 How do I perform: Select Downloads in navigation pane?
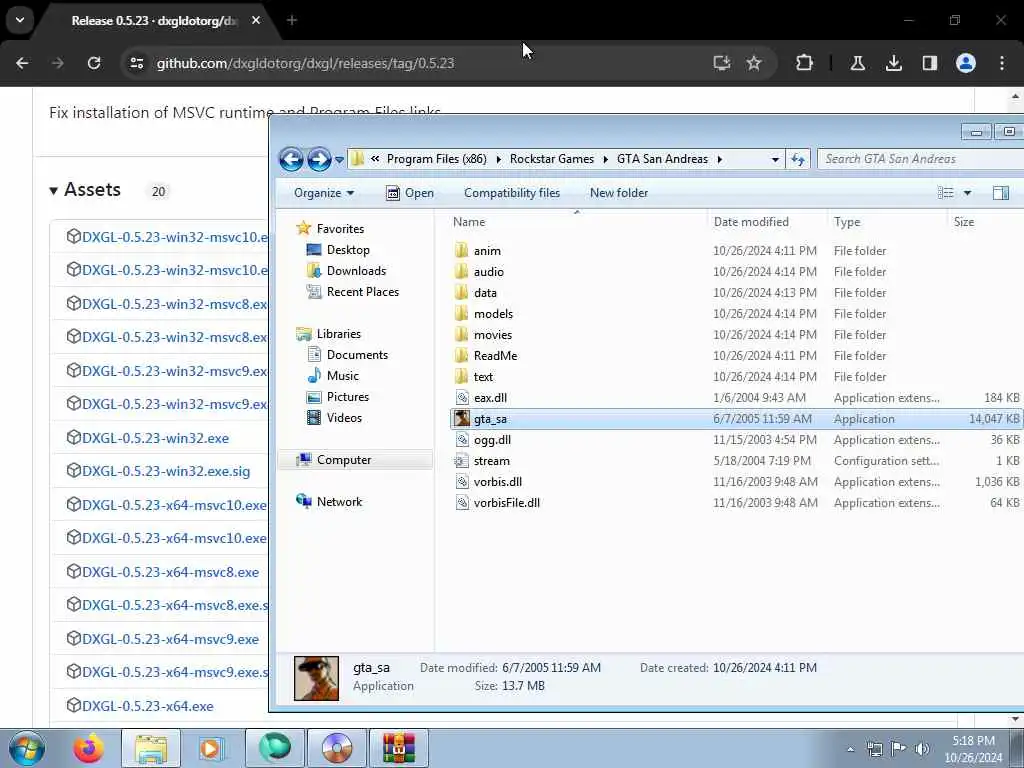(356, 270)
